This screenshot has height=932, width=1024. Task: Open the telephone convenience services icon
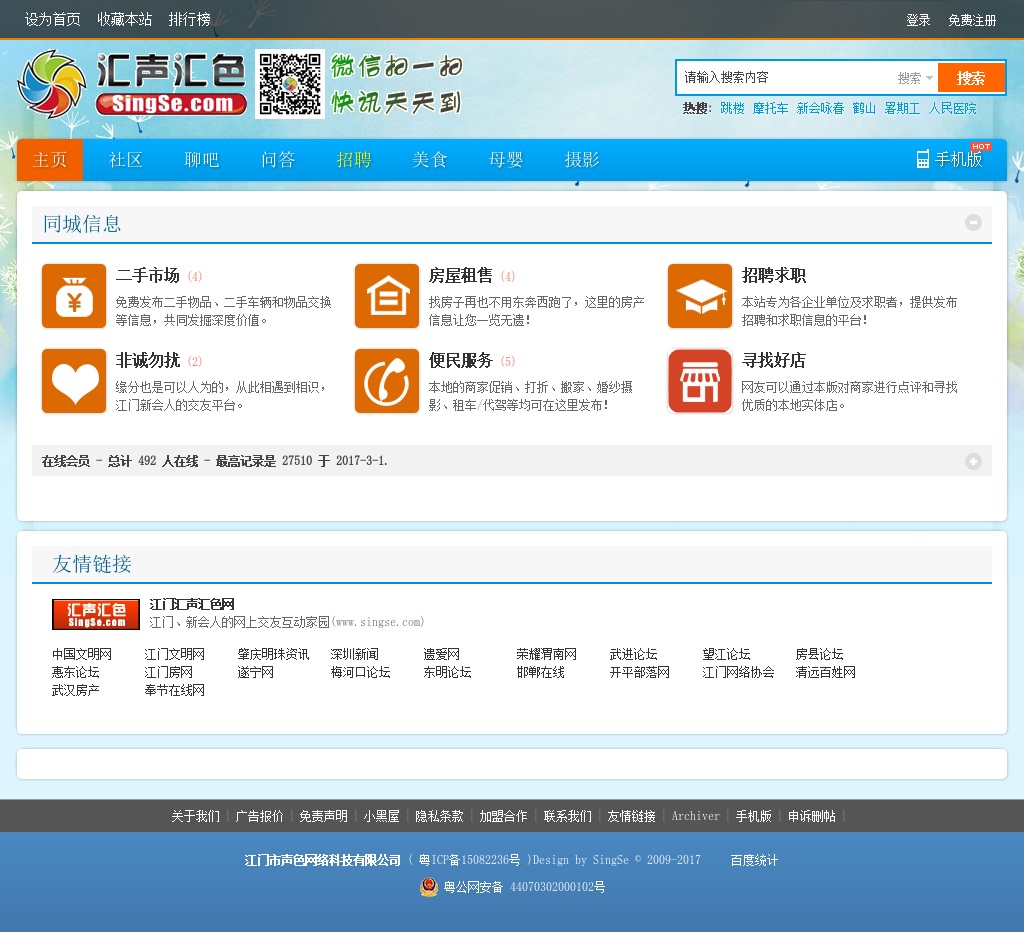pos(387,381)
